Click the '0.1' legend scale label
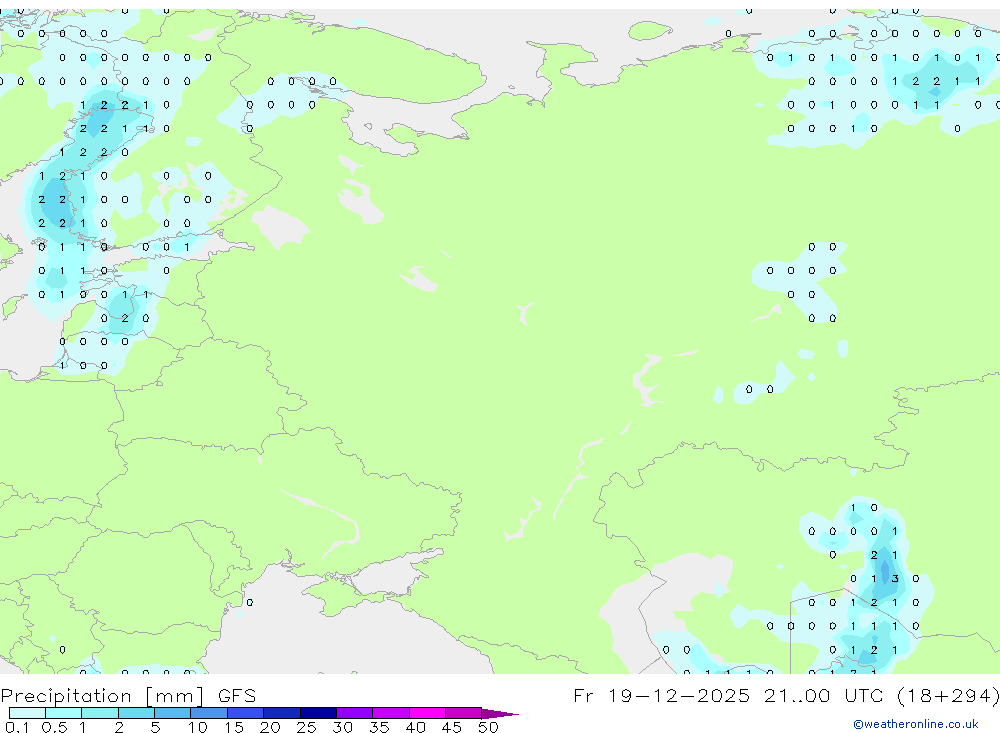This screenshot has height=733, width=1000. (17, 727)
